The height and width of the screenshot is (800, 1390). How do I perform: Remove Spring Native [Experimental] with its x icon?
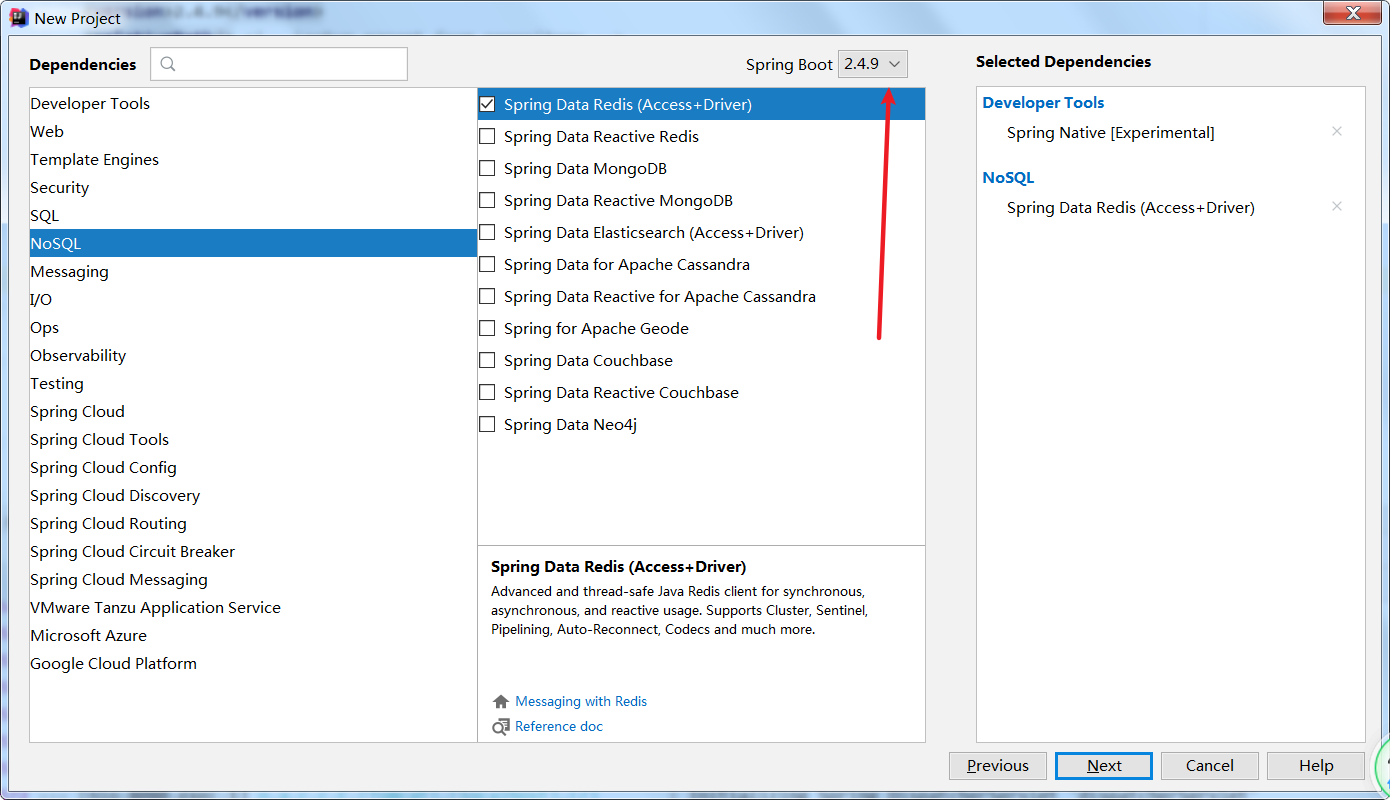pos(1337,132)
